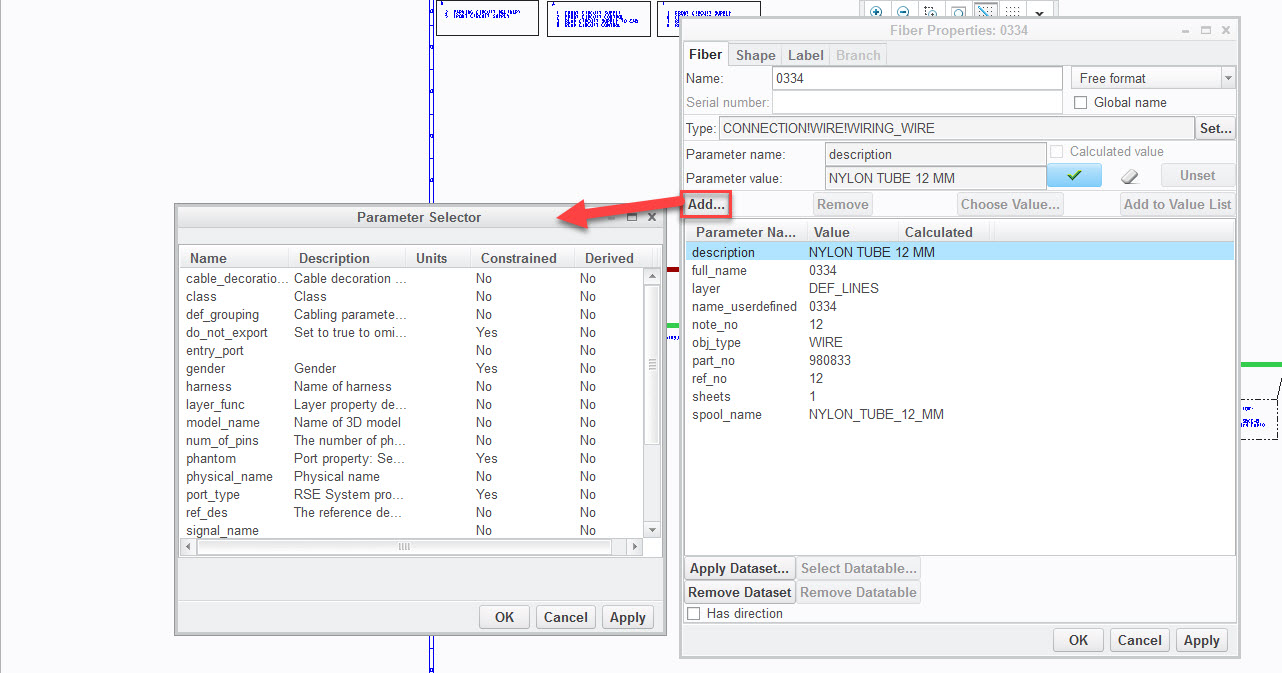Click the Choose Value... button
The width and height of the screenshot is (1282, 673).
pos(1009,204)
